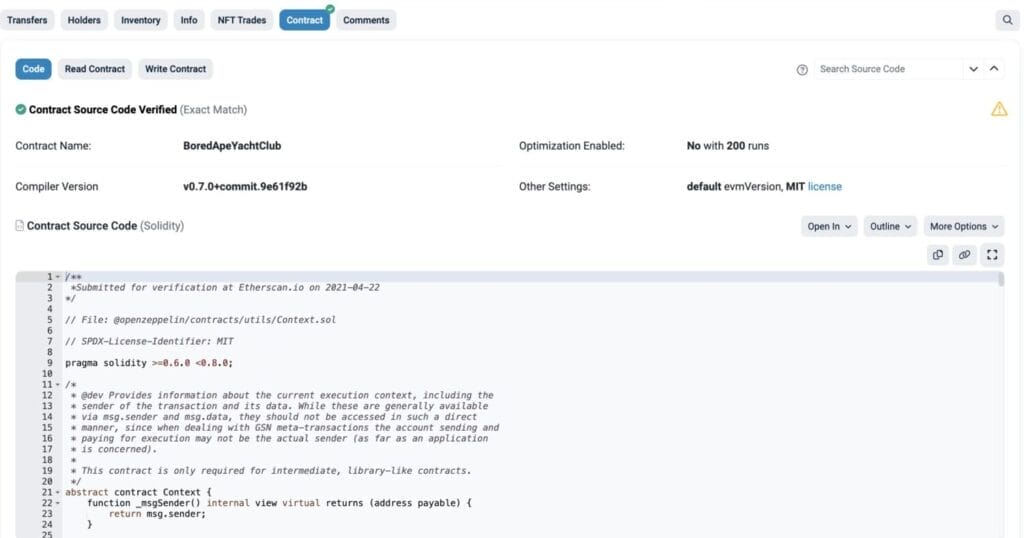Viewport: 1024px width, 538px height.
Task: Open the search magnifier icon at top right
Action: coord(1007,20)
